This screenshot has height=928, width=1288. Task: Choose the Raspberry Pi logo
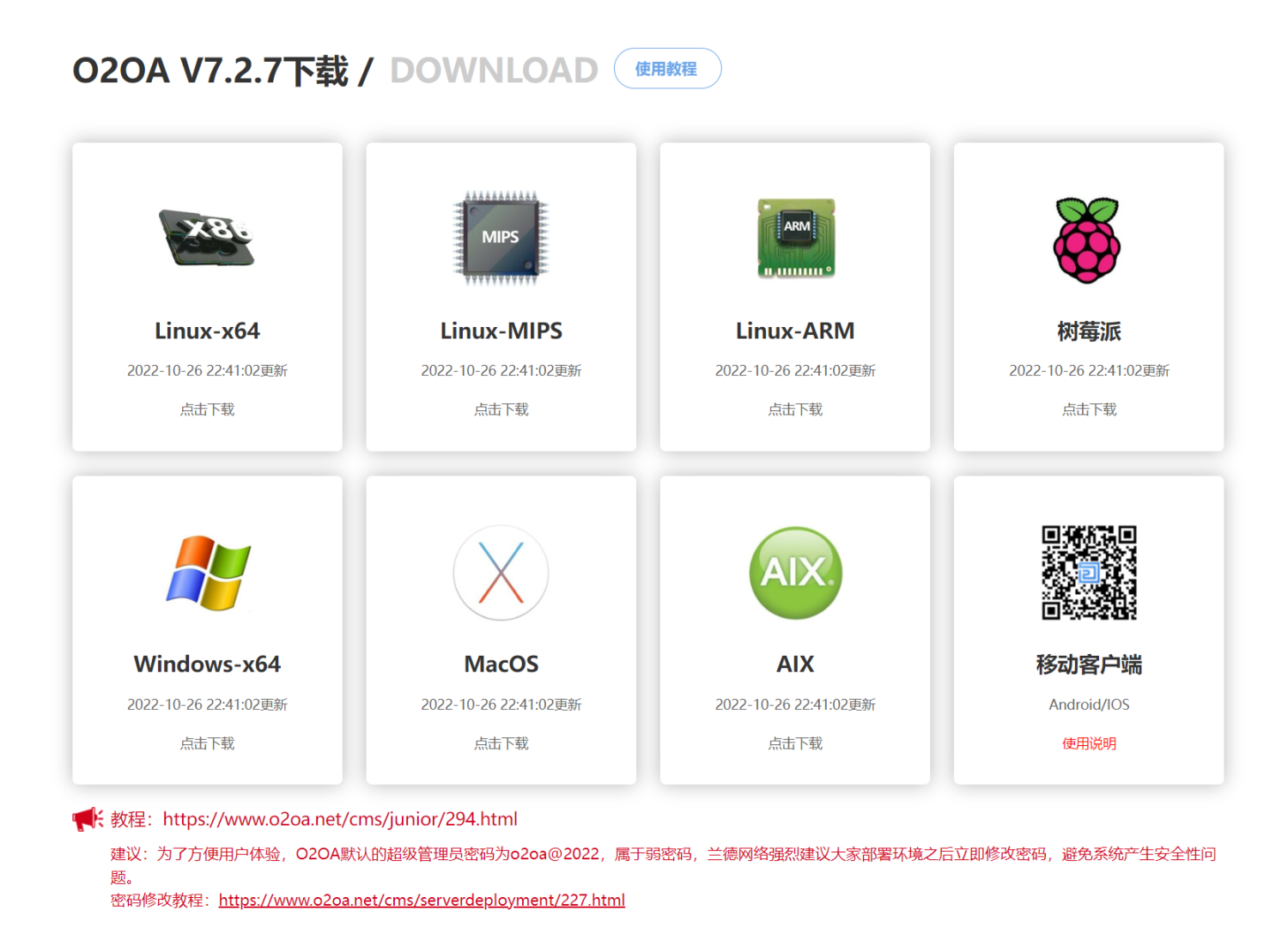click(1088, 240)
